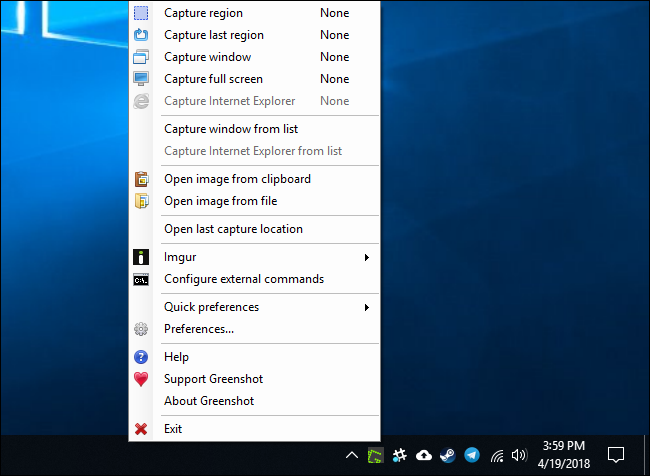
Task: Click the Capture region icon
Action: [x=141, y=14]
